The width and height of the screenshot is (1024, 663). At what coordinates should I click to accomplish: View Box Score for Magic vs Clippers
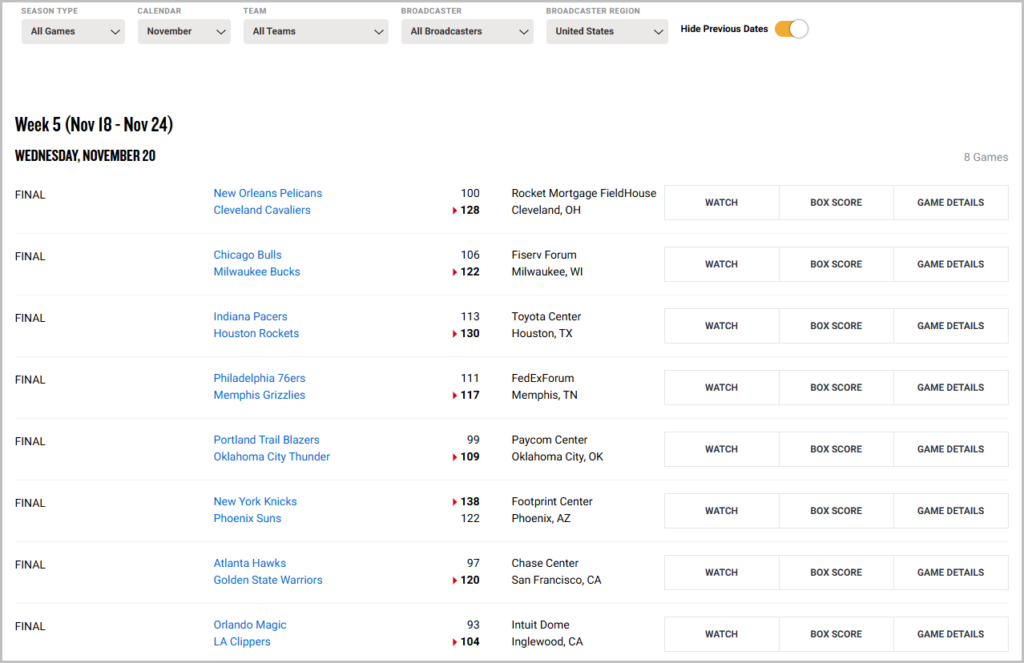(x=836, y=634)
